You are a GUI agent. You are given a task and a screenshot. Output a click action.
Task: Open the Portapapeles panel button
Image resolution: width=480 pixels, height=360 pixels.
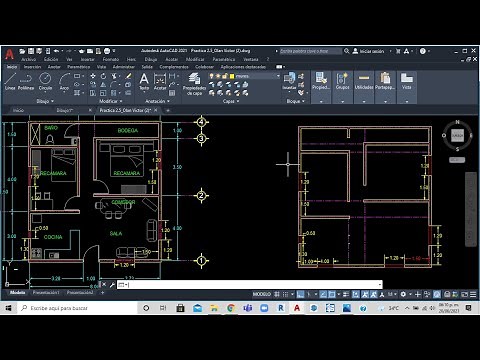[x=385, y=87]
